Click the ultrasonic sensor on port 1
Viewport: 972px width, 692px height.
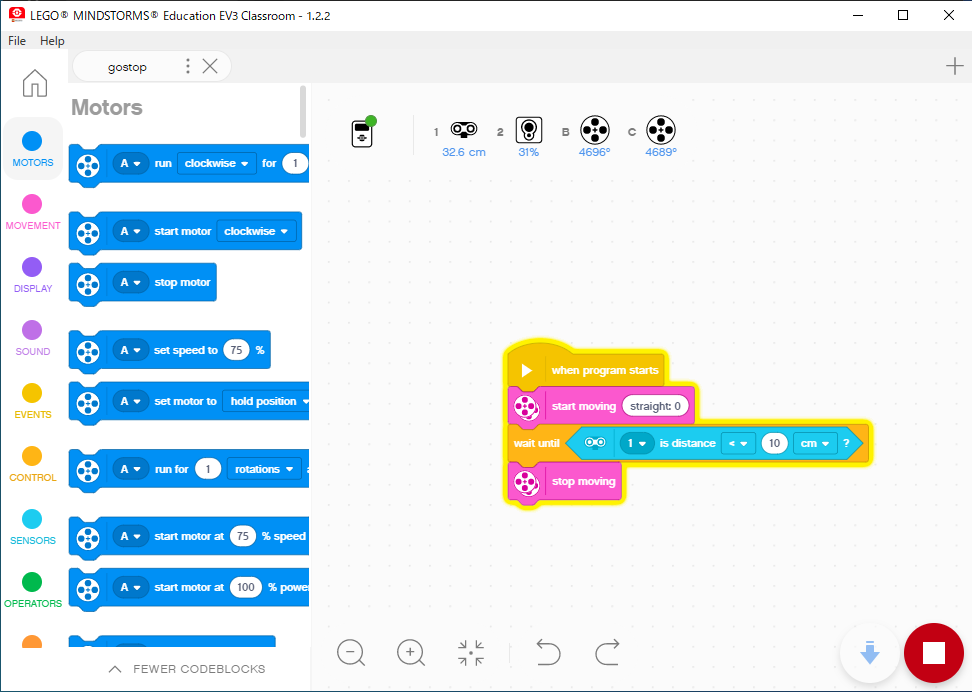coord(463,130)
